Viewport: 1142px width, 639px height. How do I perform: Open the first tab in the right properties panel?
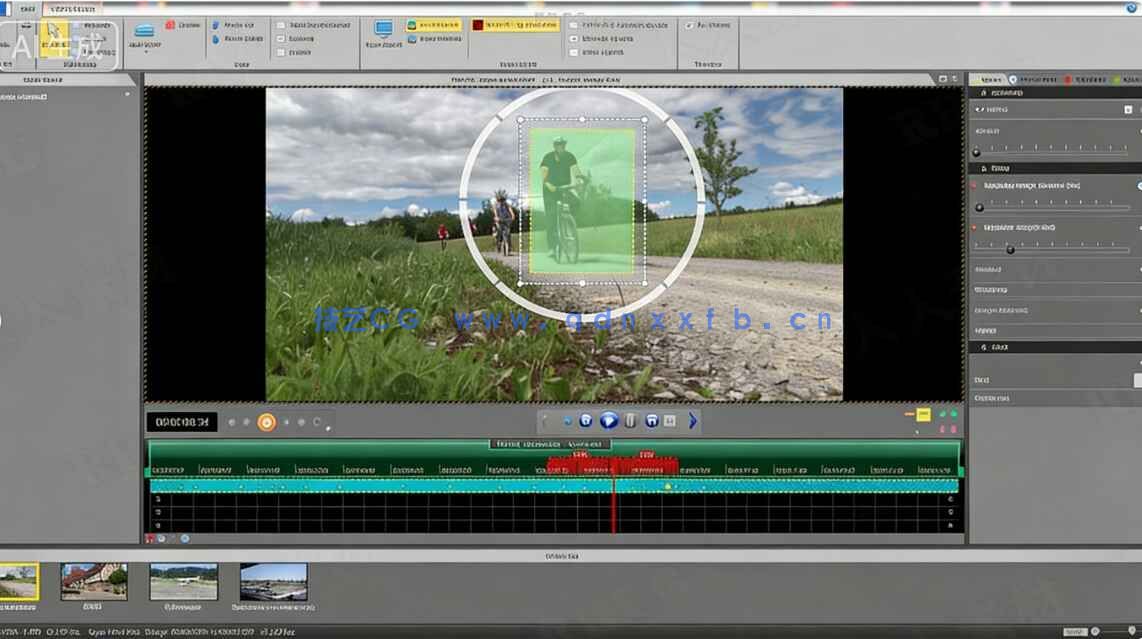pyautogui.click(x=988, y=79)
